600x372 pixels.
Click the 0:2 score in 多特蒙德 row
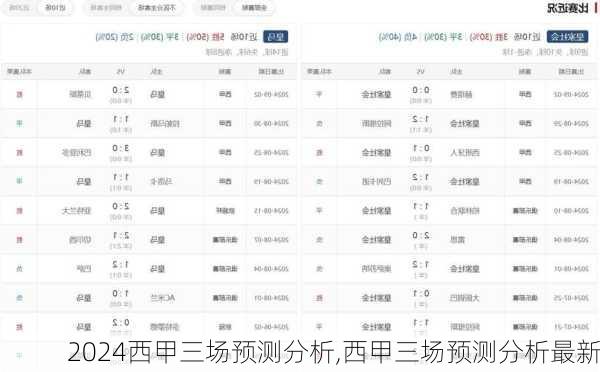(121, 322)
